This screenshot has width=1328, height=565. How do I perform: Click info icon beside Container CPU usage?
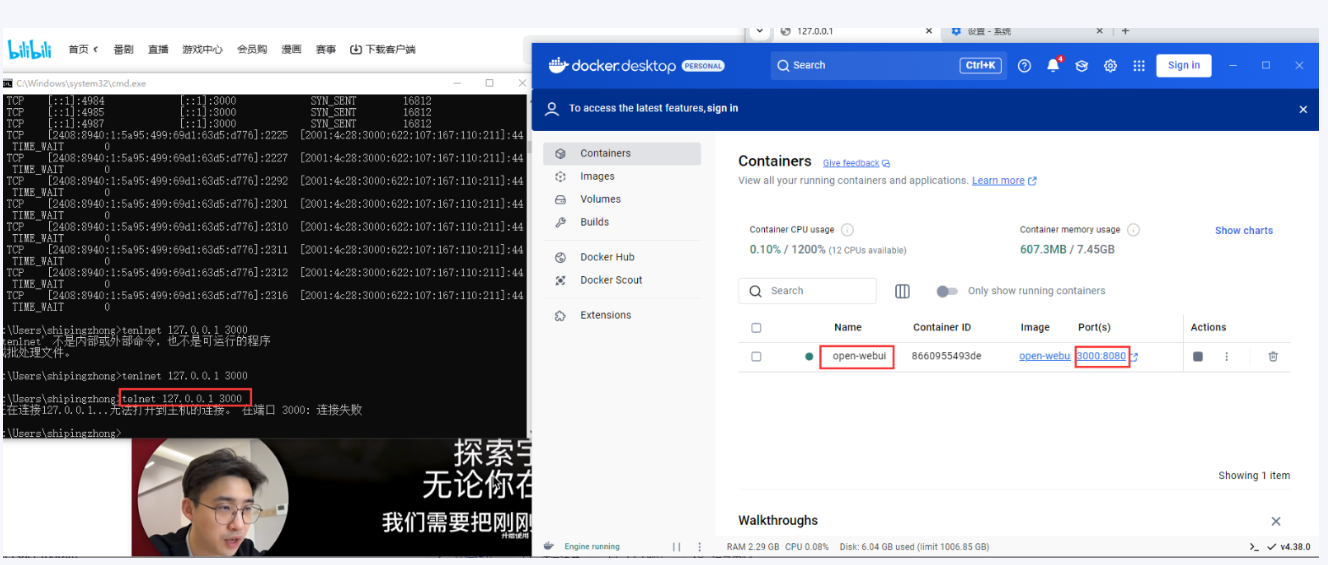(x=847, y=230)
